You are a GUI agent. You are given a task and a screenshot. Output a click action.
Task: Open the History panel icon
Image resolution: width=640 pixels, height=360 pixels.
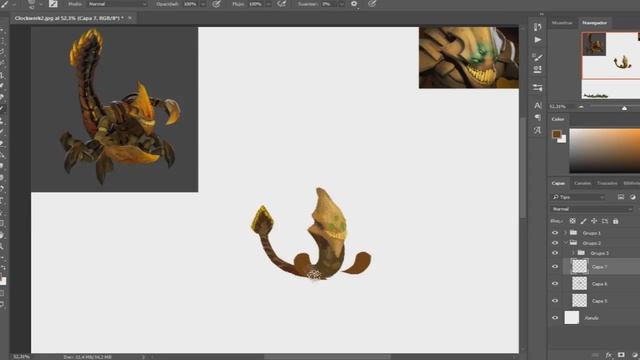point(538,27)
